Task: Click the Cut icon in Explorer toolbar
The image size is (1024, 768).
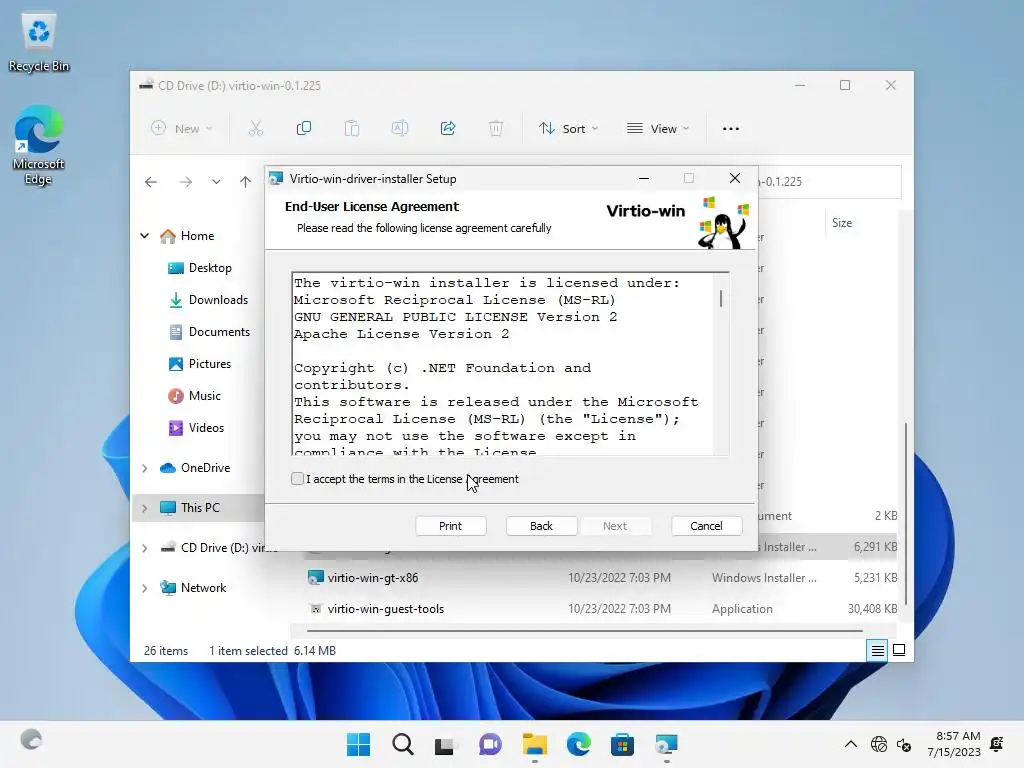Action: (256, 128)
